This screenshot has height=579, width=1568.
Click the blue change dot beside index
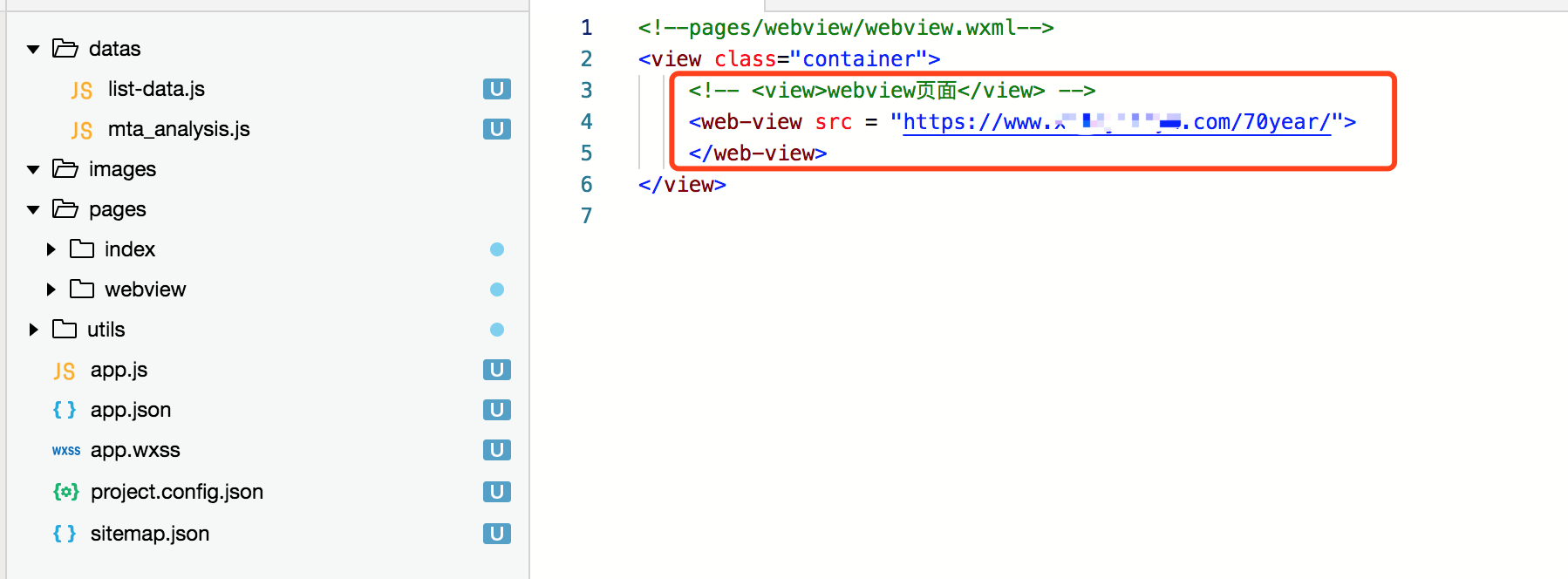point(497,249)
